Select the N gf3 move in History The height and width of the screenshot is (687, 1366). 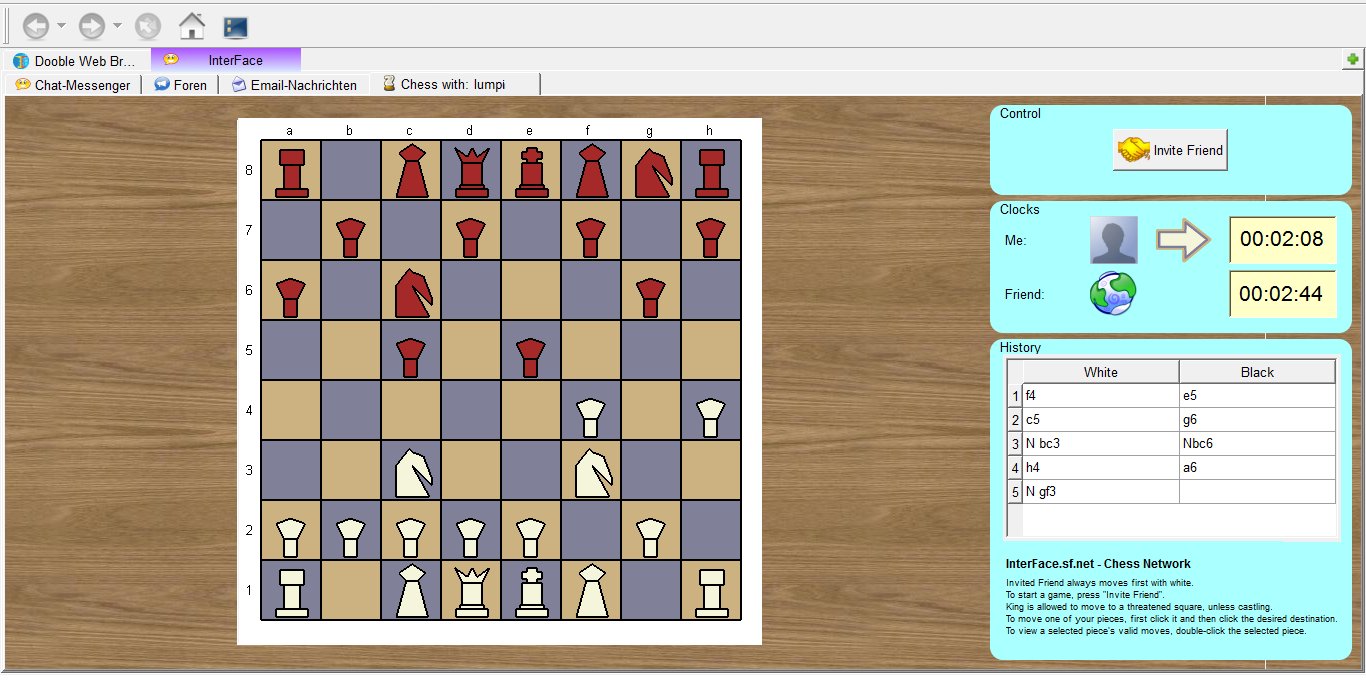[x=1100, y=492]
